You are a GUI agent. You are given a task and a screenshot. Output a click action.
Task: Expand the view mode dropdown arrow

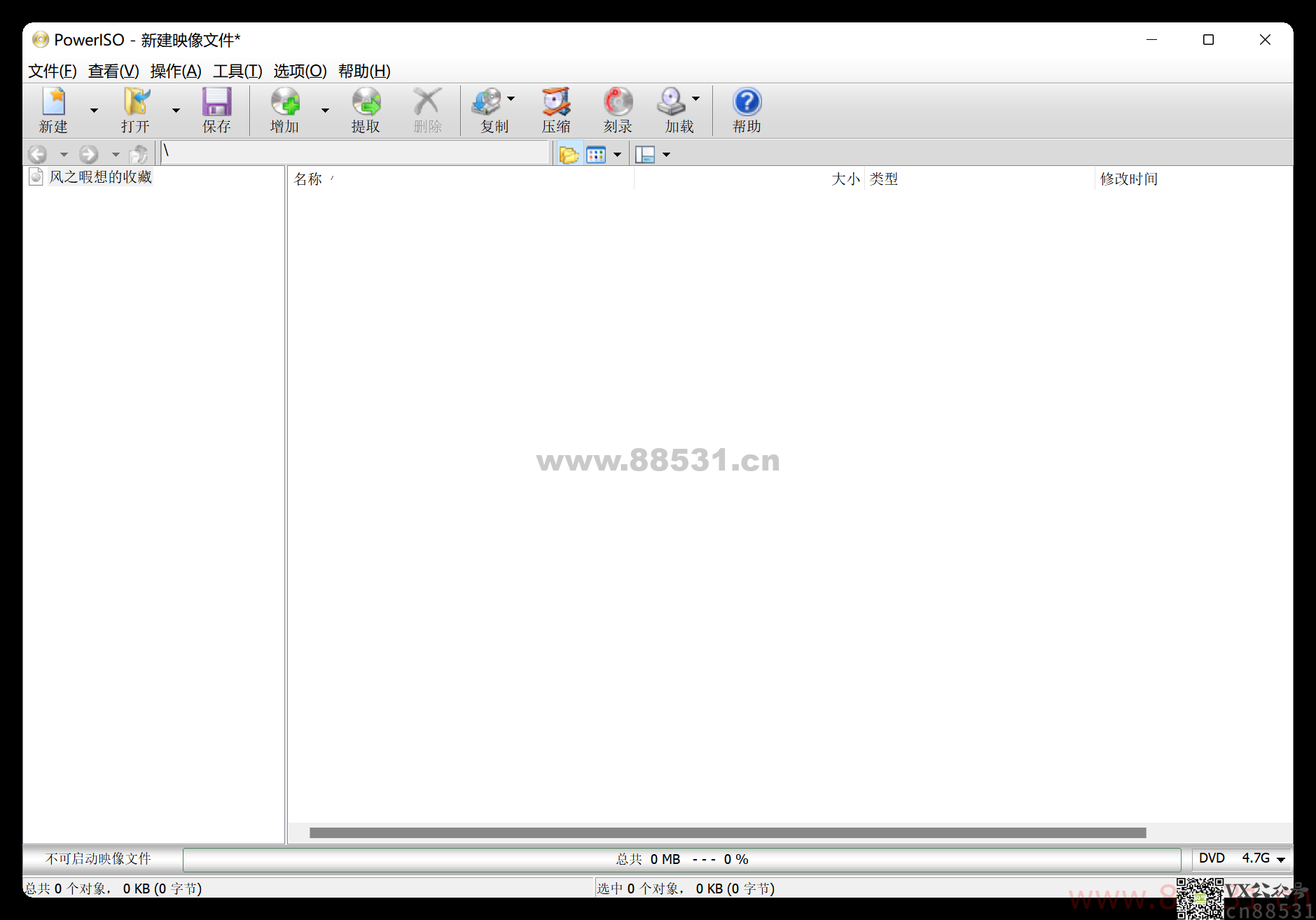click(x=617, y=154)
